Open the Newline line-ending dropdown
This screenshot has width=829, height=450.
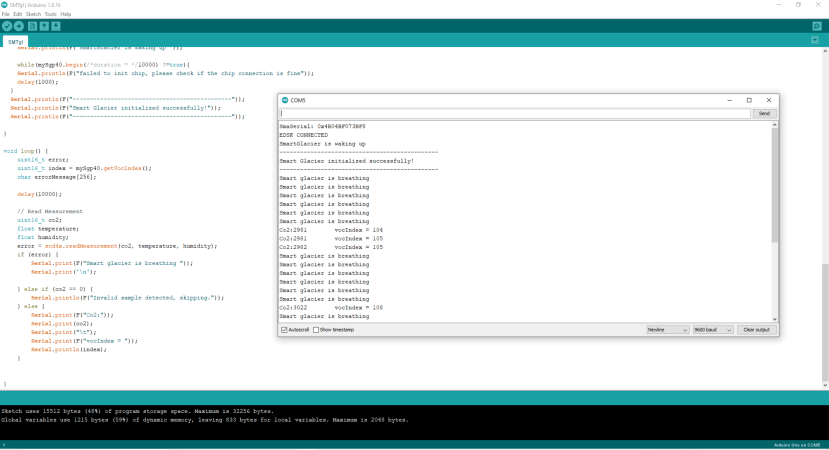coord(667,330)
